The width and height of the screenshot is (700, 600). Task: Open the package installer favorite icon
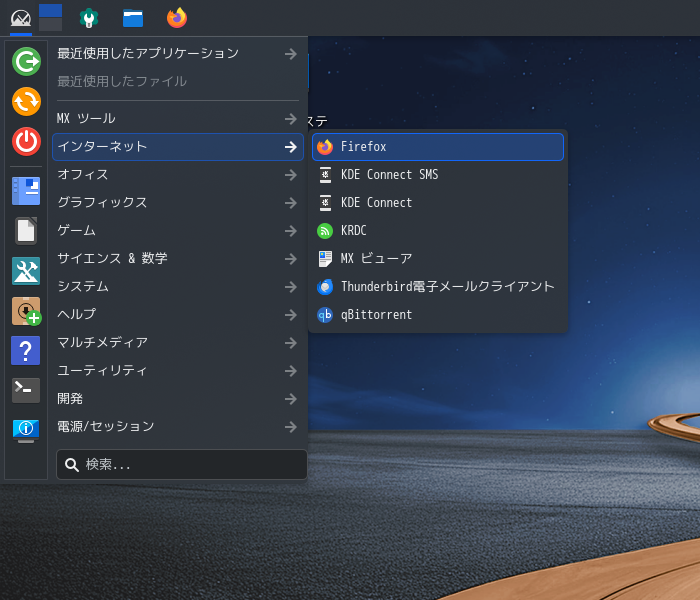pos(26,311)
